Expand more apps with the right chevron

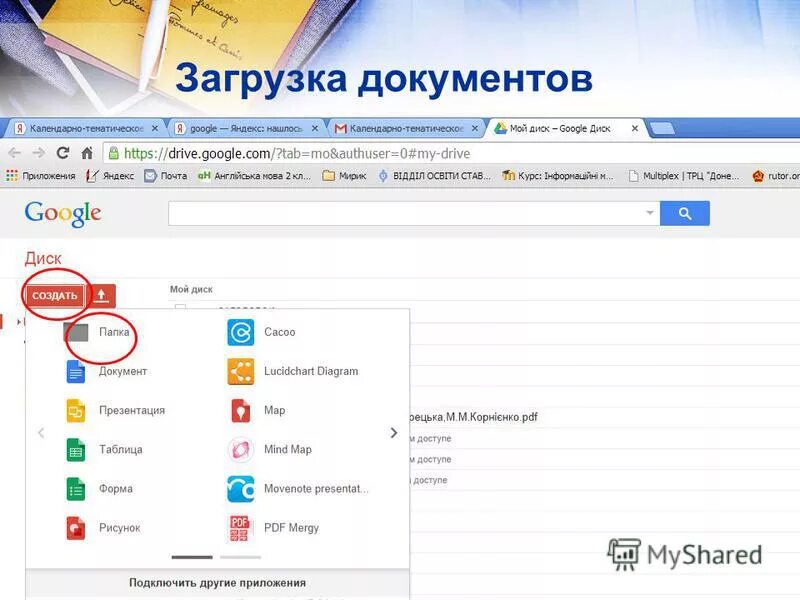[x=393, y=432]
